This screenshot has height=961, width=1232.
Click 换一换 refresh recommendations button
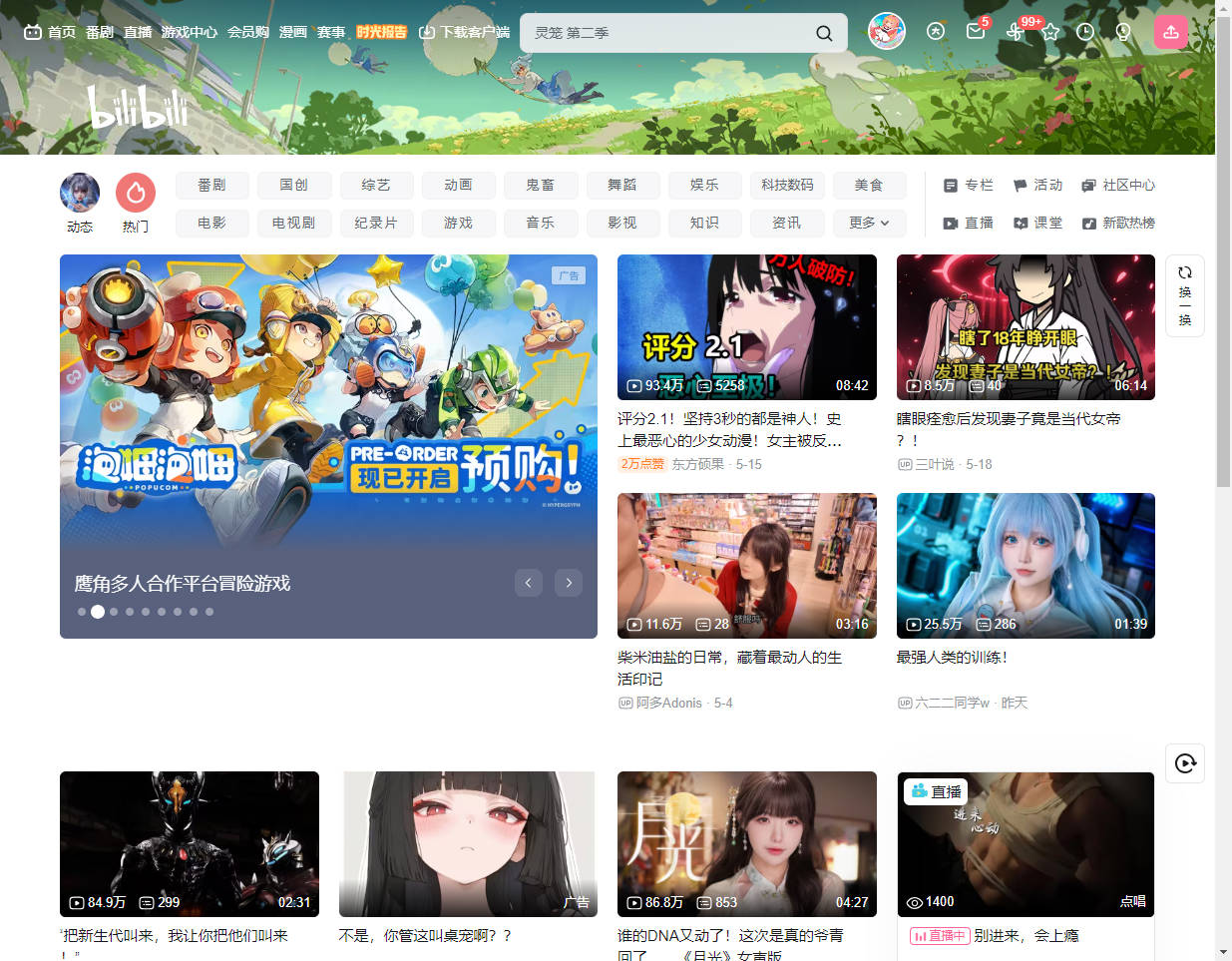click(x=1185, y=296)
